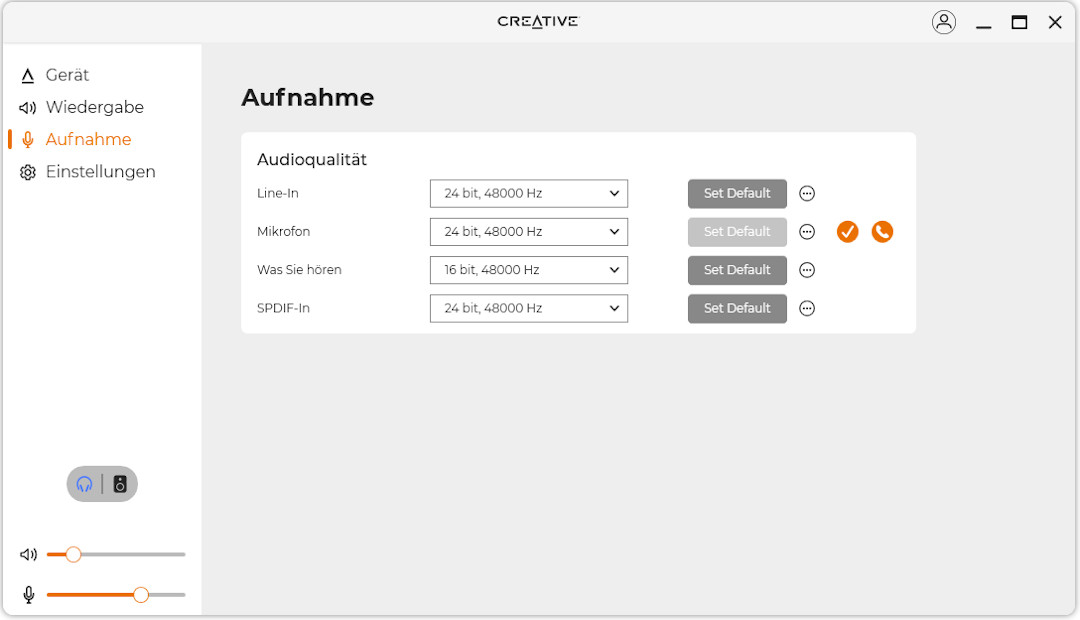1080x620 pixels.
Task: Open more options for Line-In
Action: click(x=807, y=194)
